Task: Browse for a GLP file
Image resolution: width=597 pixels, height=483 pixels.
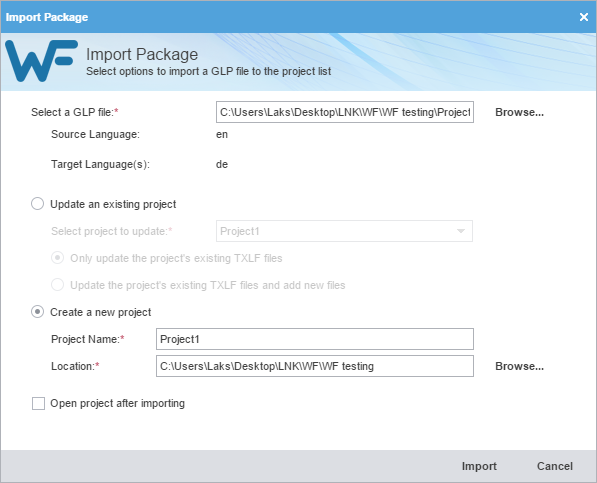Action: click(x=519, y=112)
